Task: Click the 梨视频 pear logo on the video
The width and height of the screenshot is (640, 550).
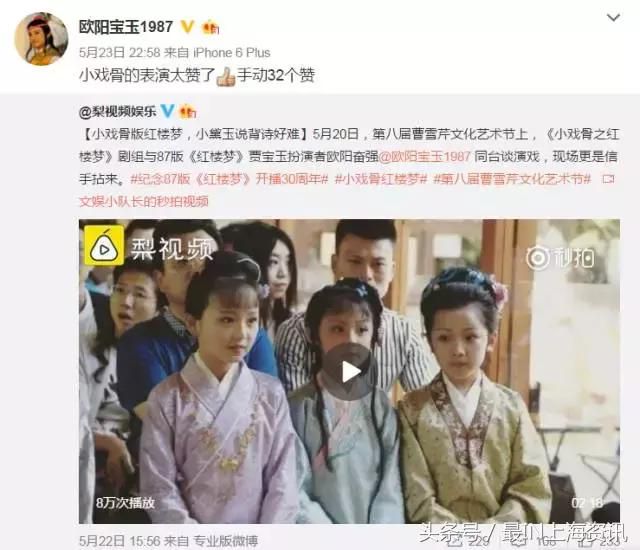Action: pos(104,245)
